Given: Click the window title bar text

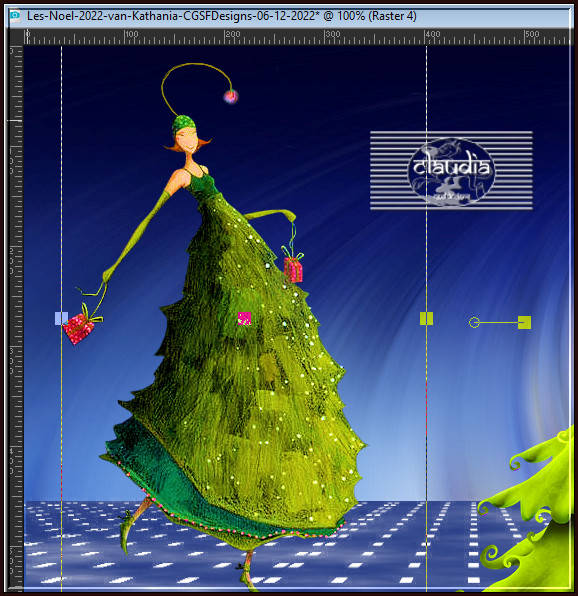Looking at the screenshot, I should pos(222,16).
